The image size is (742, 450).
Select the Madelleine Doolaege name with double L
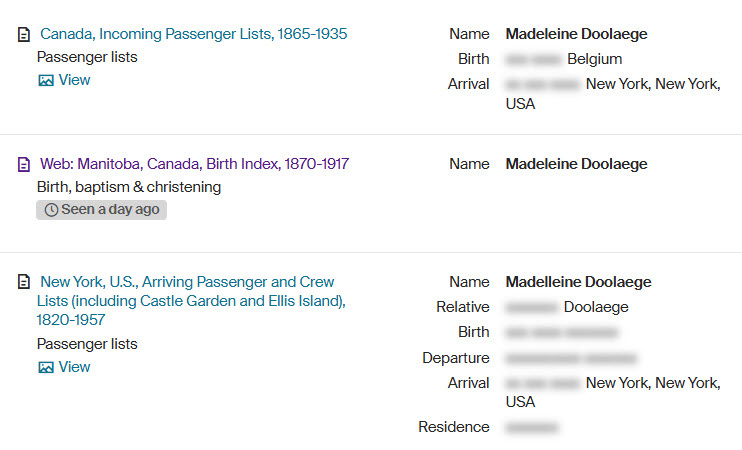tap(578, 282)
